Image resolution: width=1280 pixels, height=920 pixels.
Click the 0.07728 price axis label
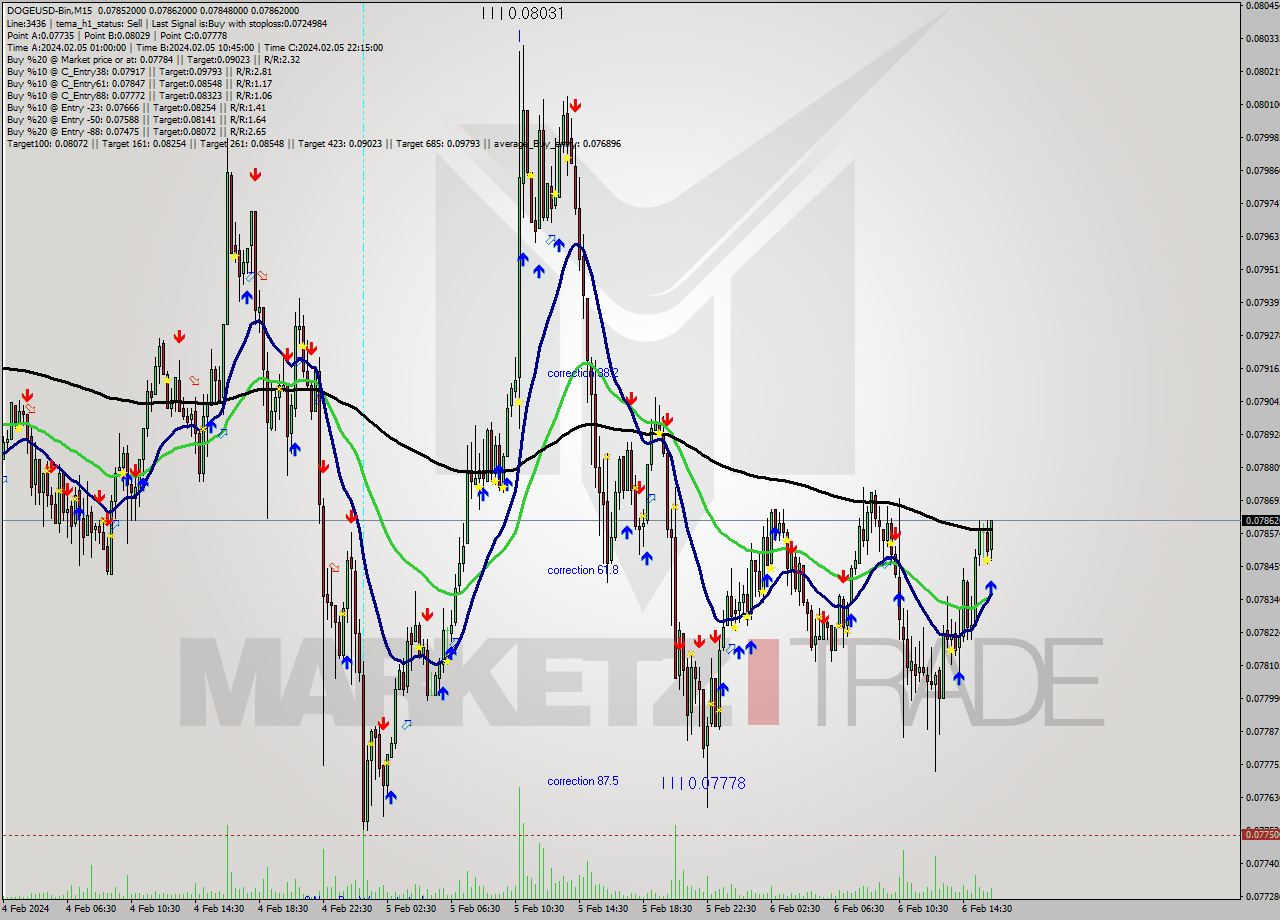(1262, 896)
